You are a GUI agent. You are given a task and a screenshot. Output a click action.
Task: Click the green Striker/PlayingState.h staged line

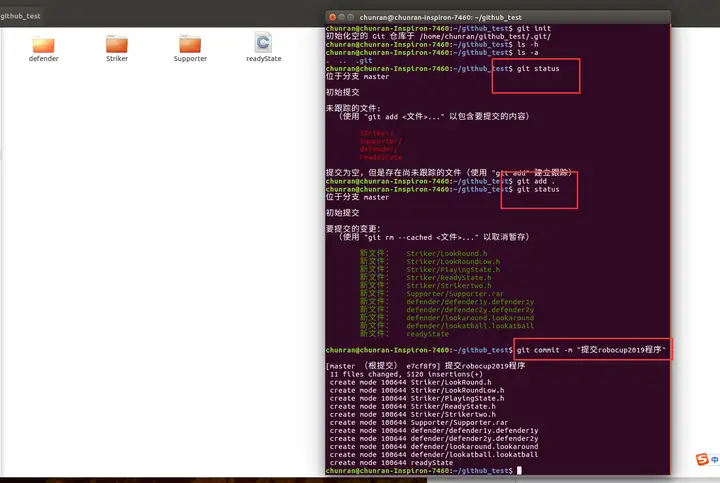point(430,270)
